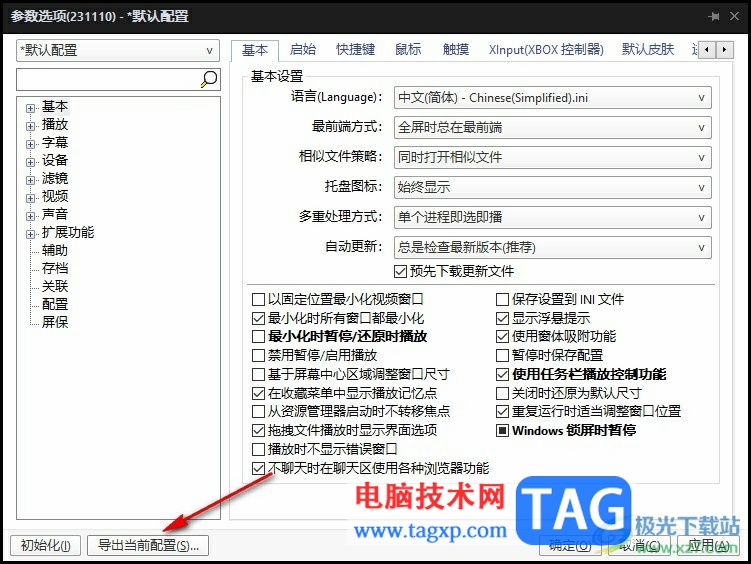The width and height of the screenshot is (751, 564).
Task: Enable 最小化时暂停/还原时播放
Action: click(x=258, y=337)
